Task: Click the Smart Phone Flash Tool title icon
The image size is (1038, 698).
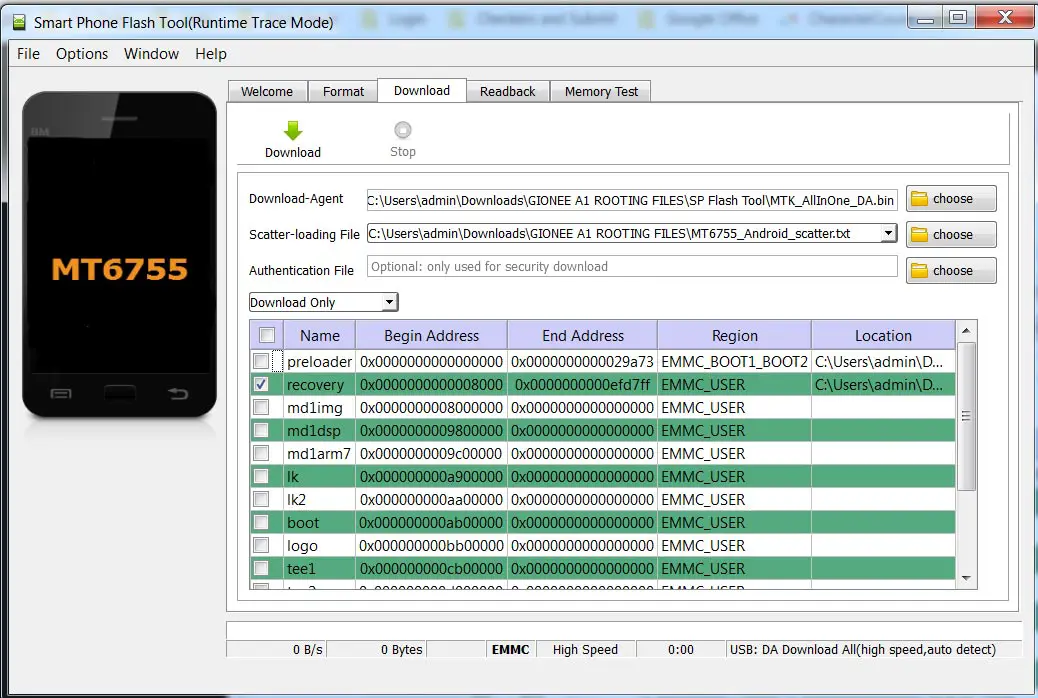Action: (x=19, y=23)
